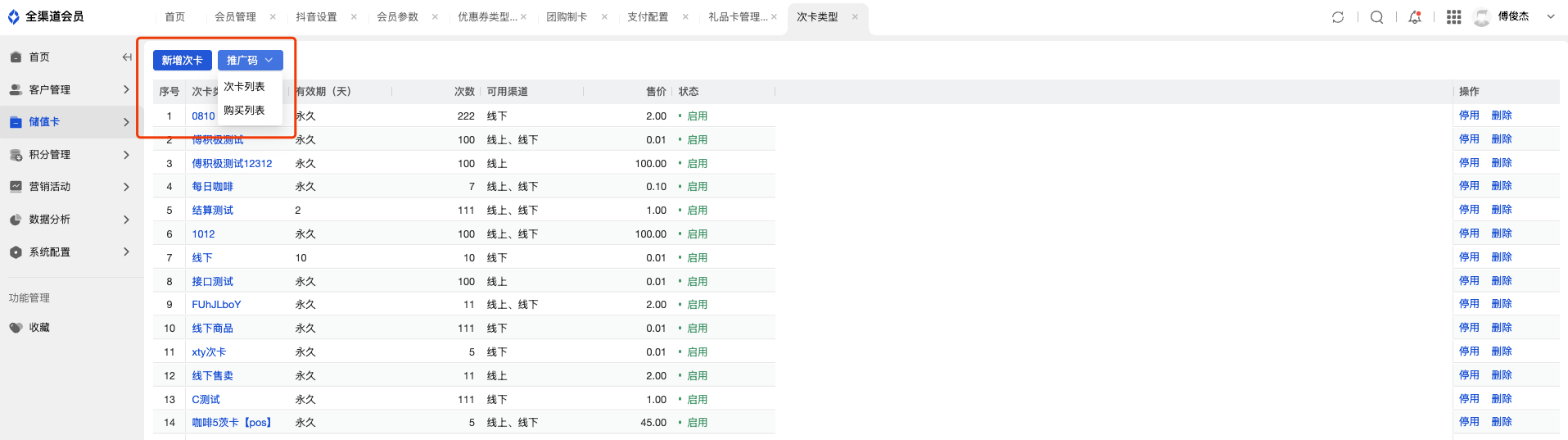Select 购买列表 from the dropdown menu

pos(244,111)
